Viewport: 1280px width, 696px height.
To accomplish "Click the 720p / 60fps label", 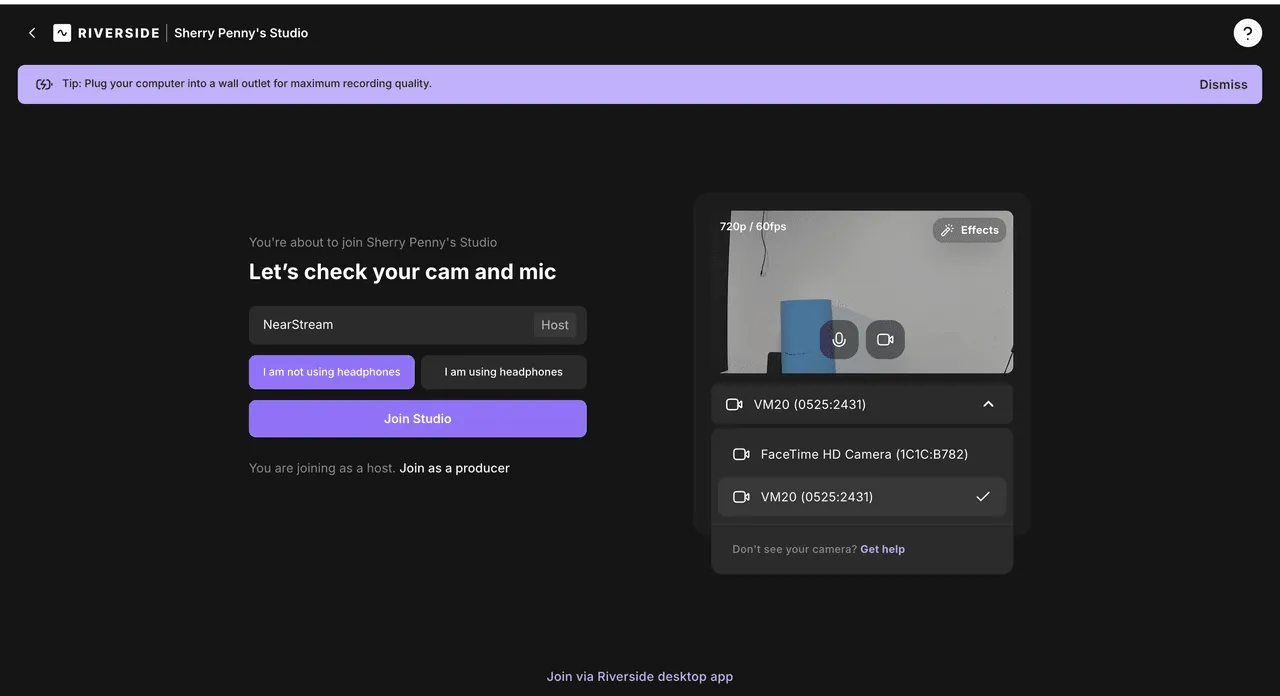I will point(753,227).
